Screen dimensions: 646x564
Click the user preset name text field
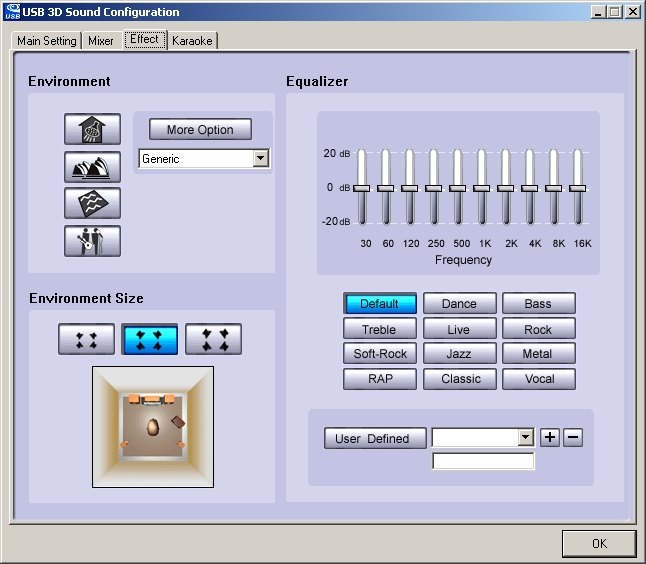click(x=483, y=461)
